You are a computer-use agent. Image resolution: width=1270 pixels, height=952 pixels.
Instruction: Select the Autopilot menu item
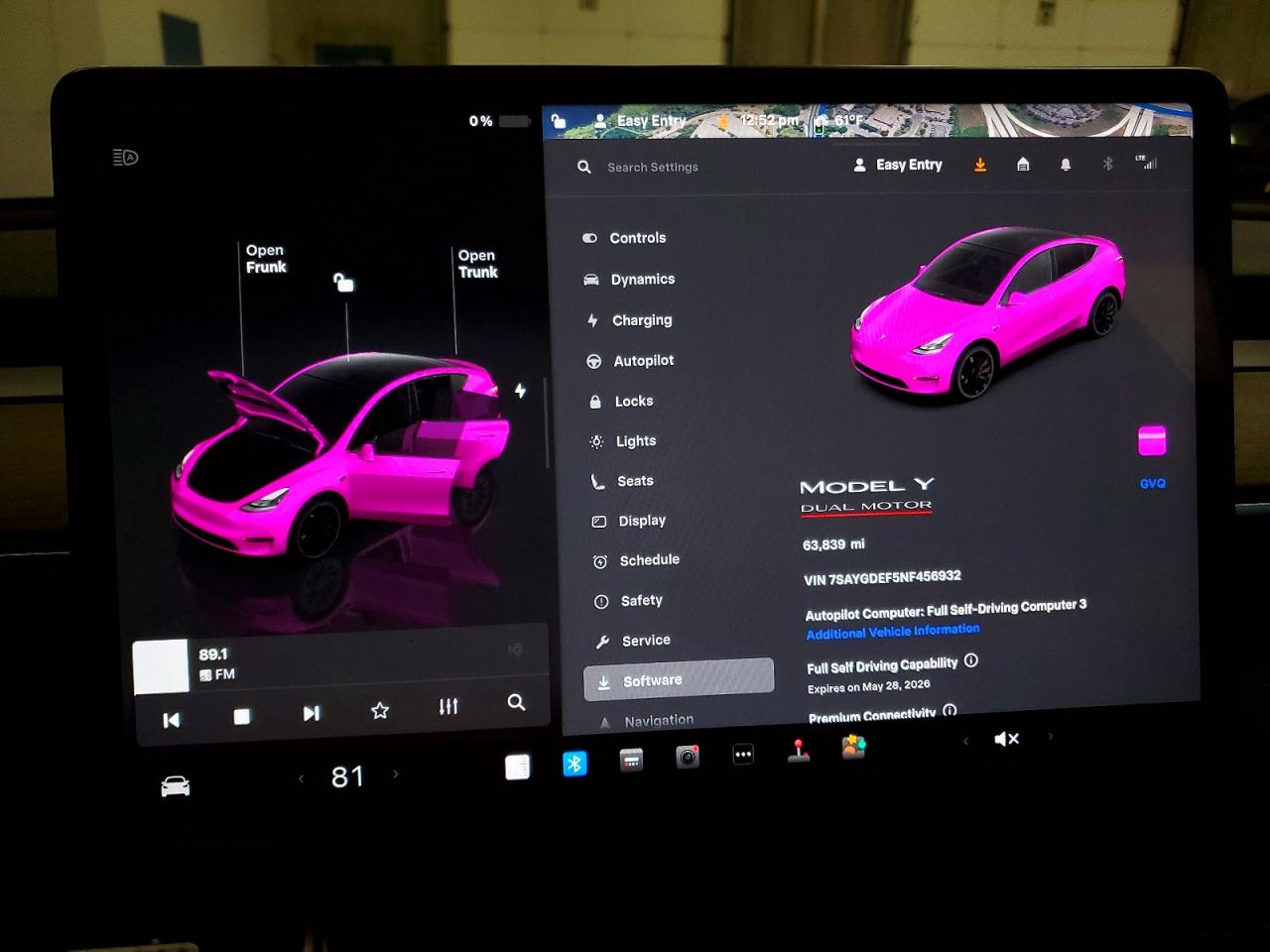(x=643, y=361)
